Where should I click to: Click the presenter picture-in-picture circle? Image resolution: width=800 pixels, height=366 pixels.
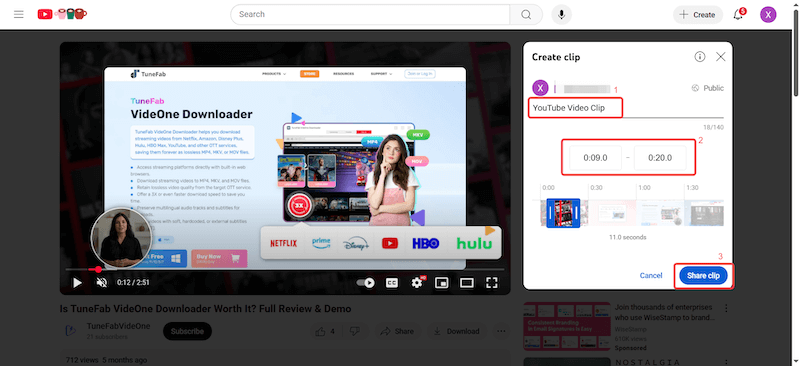tap(121, 238)
